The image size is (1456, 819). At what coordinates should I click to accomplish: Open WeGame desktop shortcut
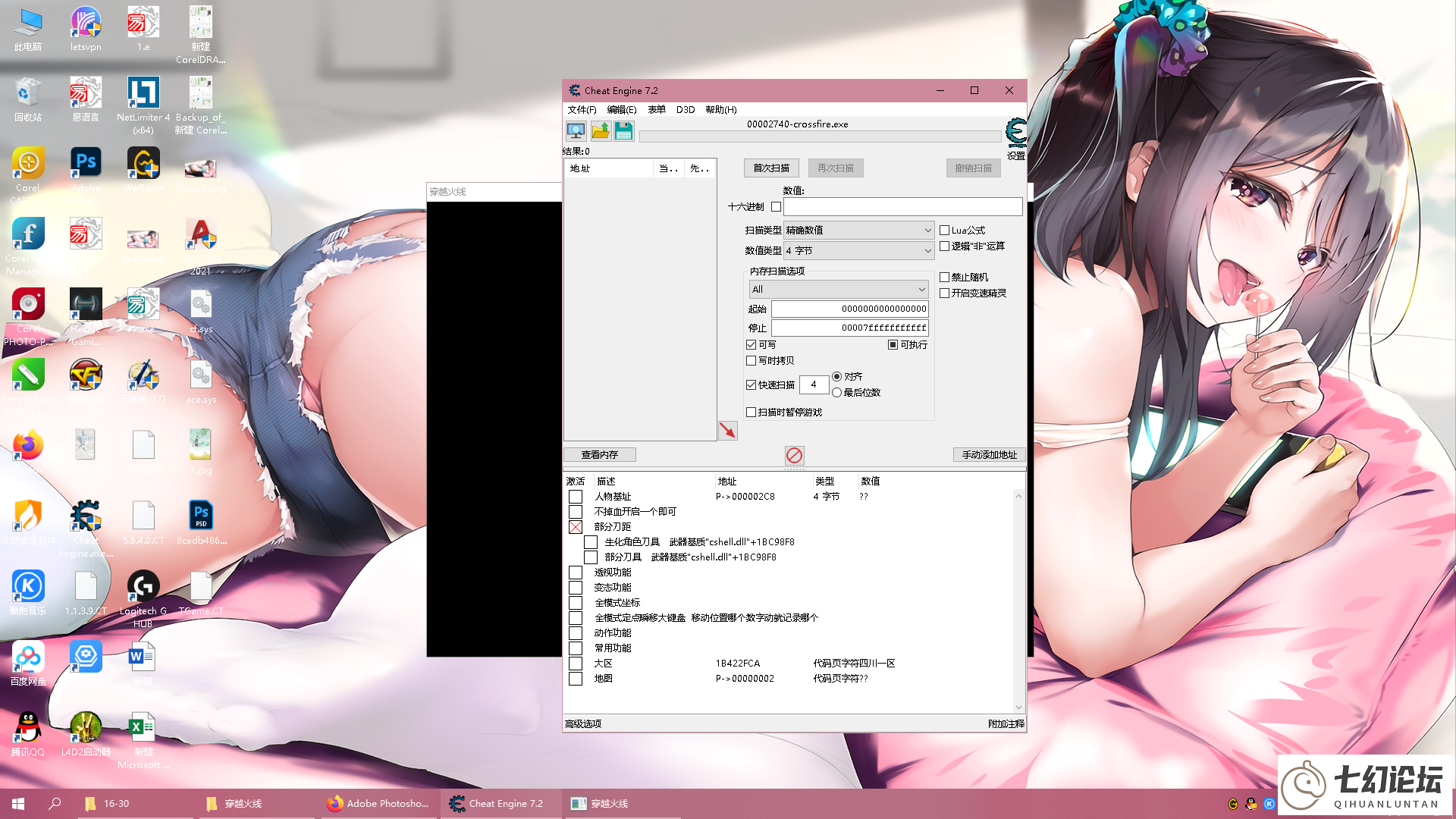coord(143,170)
